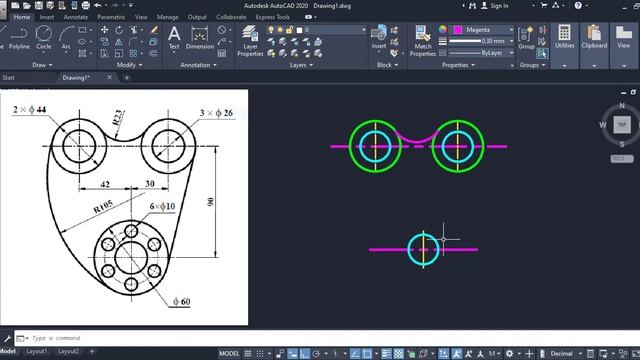
Task: Choose the Rectangle tool in Draw panel
Action: [82, 30]
